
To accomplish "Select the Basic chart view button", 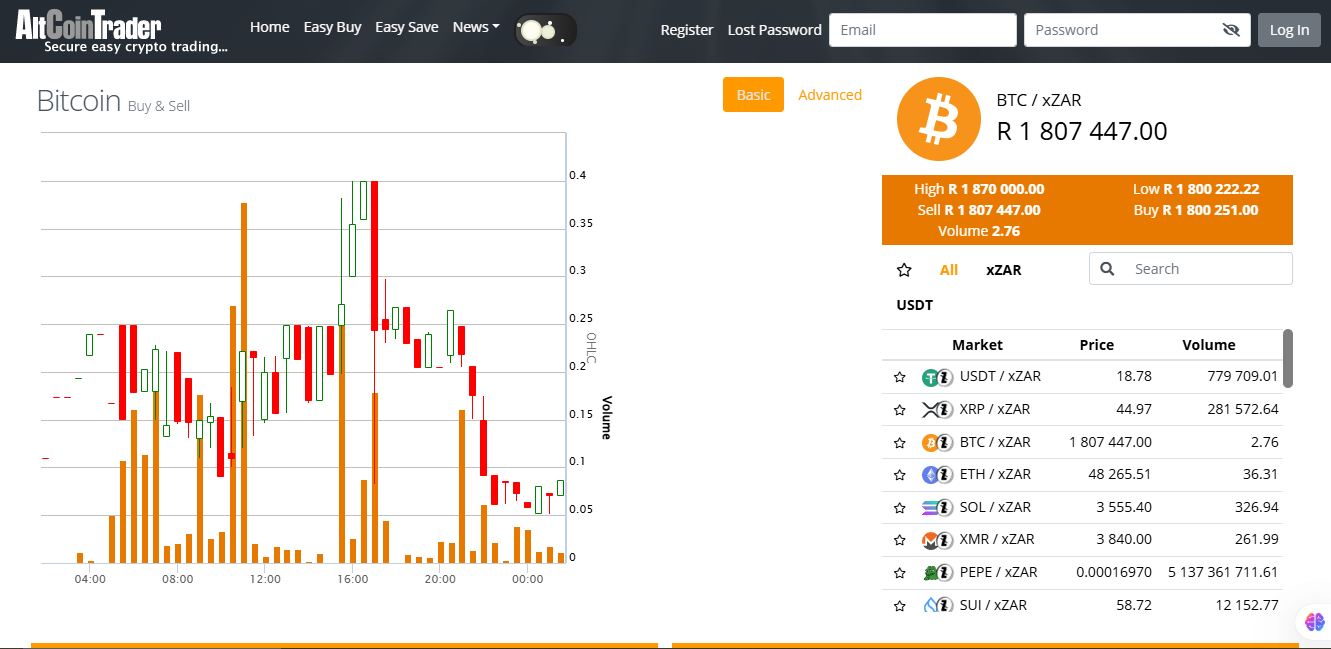I will click(x=753, y=95).
